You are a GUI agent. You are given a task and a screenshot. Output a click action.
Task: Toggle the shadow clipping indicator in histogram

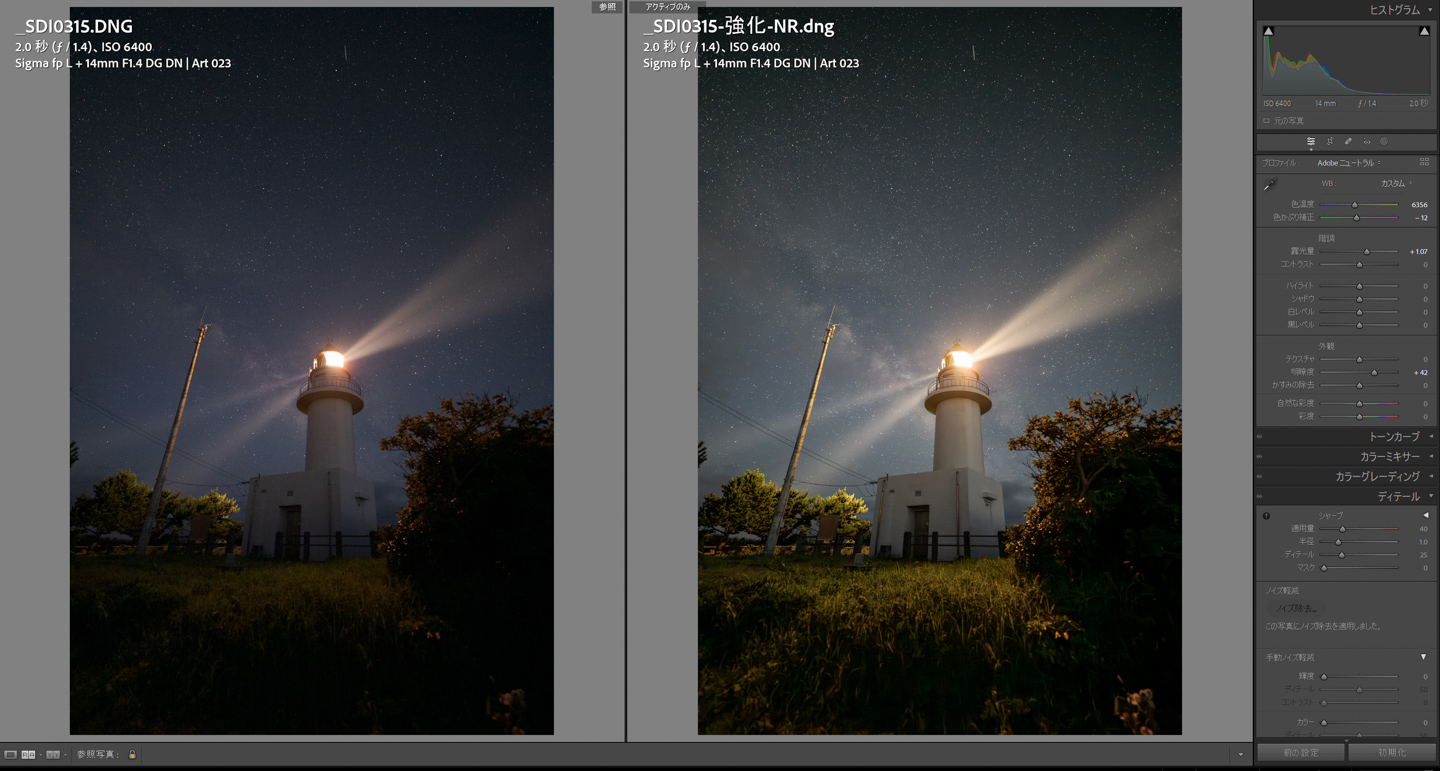click(x=1268, y=32)
